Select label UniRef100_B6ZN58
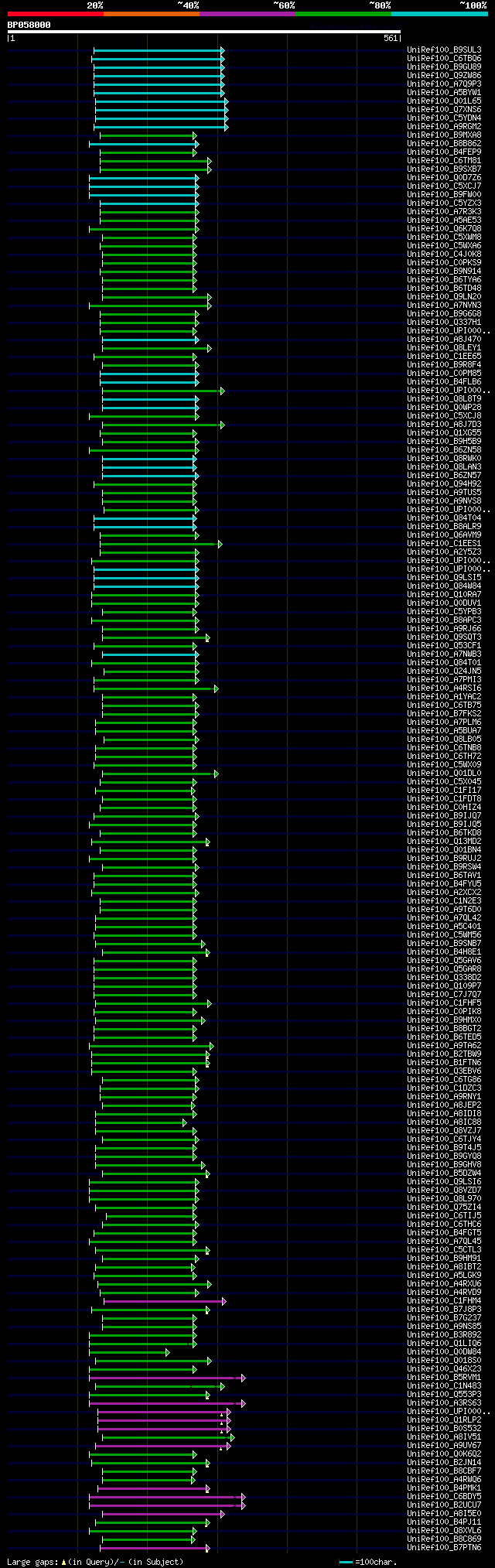495x1568 pixels. [x=444, y=449]
